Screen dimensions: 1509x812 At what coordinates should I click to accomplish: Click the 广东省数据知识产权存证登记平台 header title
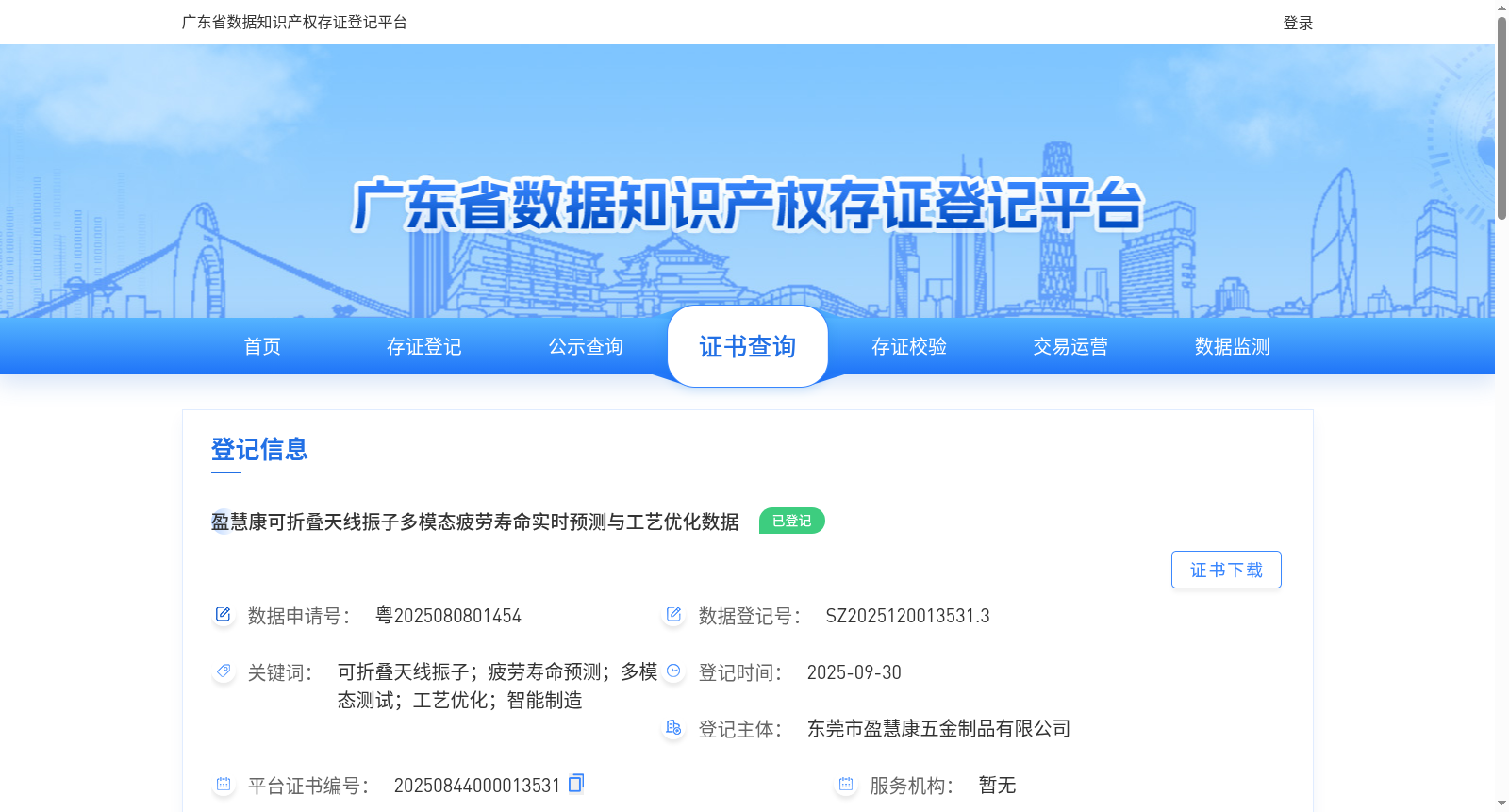294,22
